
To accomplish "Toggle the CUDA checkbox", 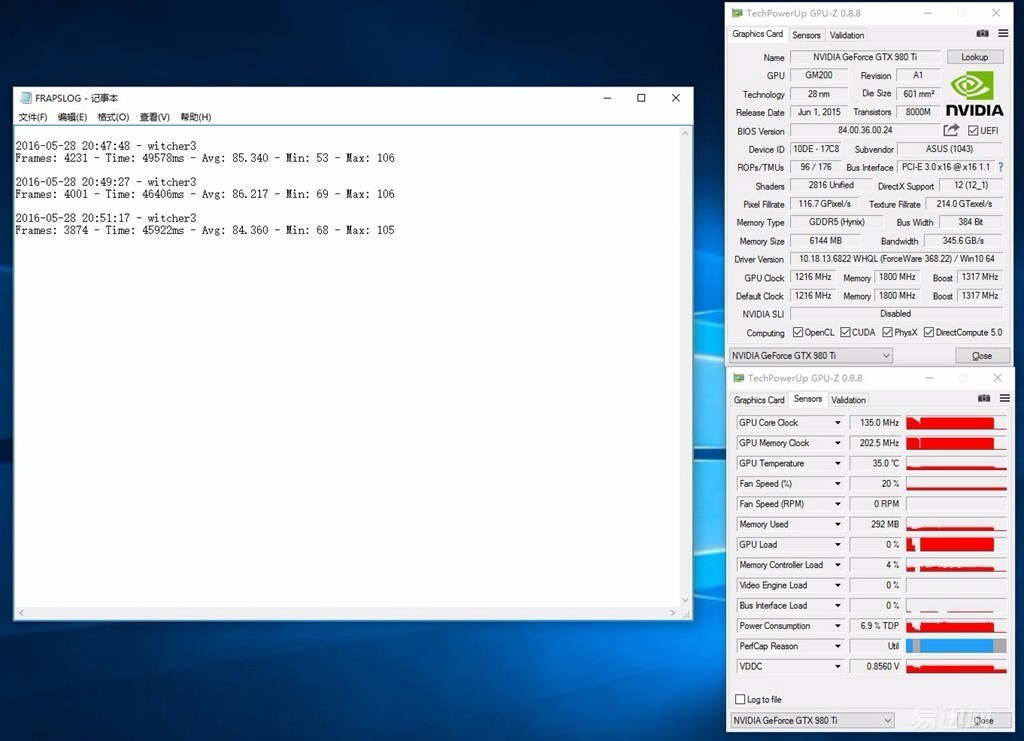I will 845,332.
